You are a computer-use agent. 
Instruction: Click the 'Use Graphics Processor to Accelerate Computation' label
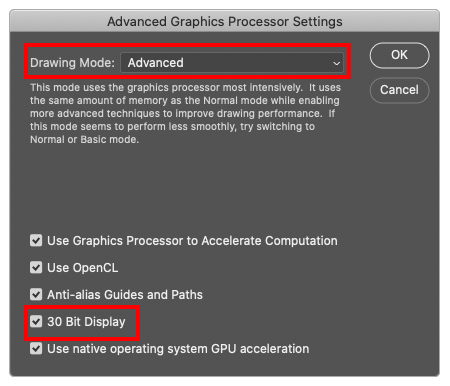coord(192,241)
